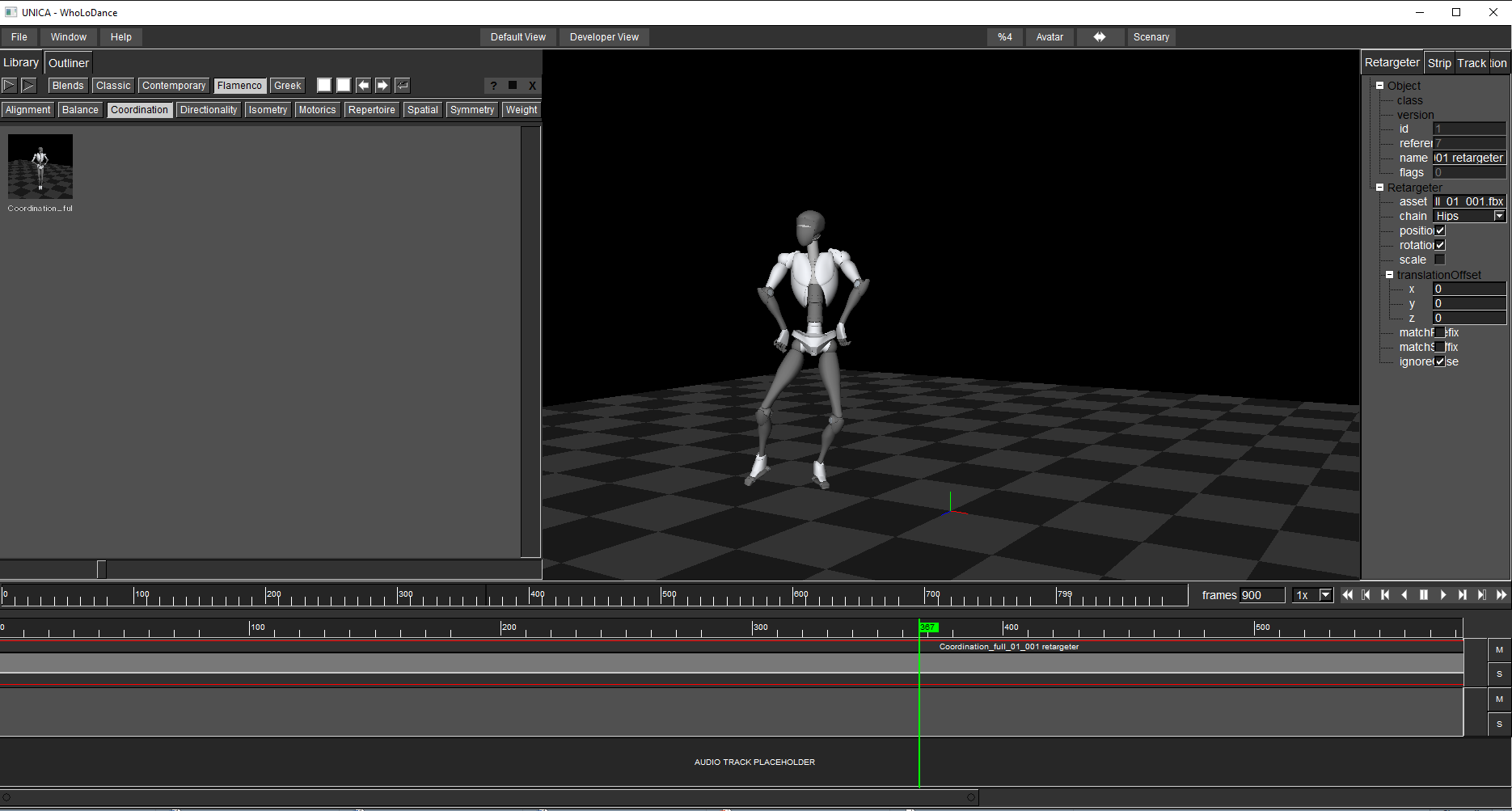Select the Coordination_full motion thumbnail
Screen dimensions: 1512x811
(x=40, y=167)
